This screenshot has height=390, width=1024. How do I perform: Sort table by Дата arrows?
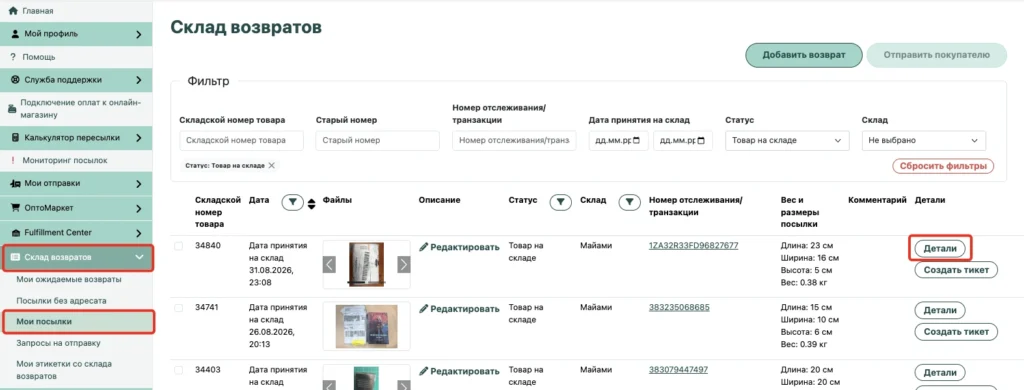[312, 203]
